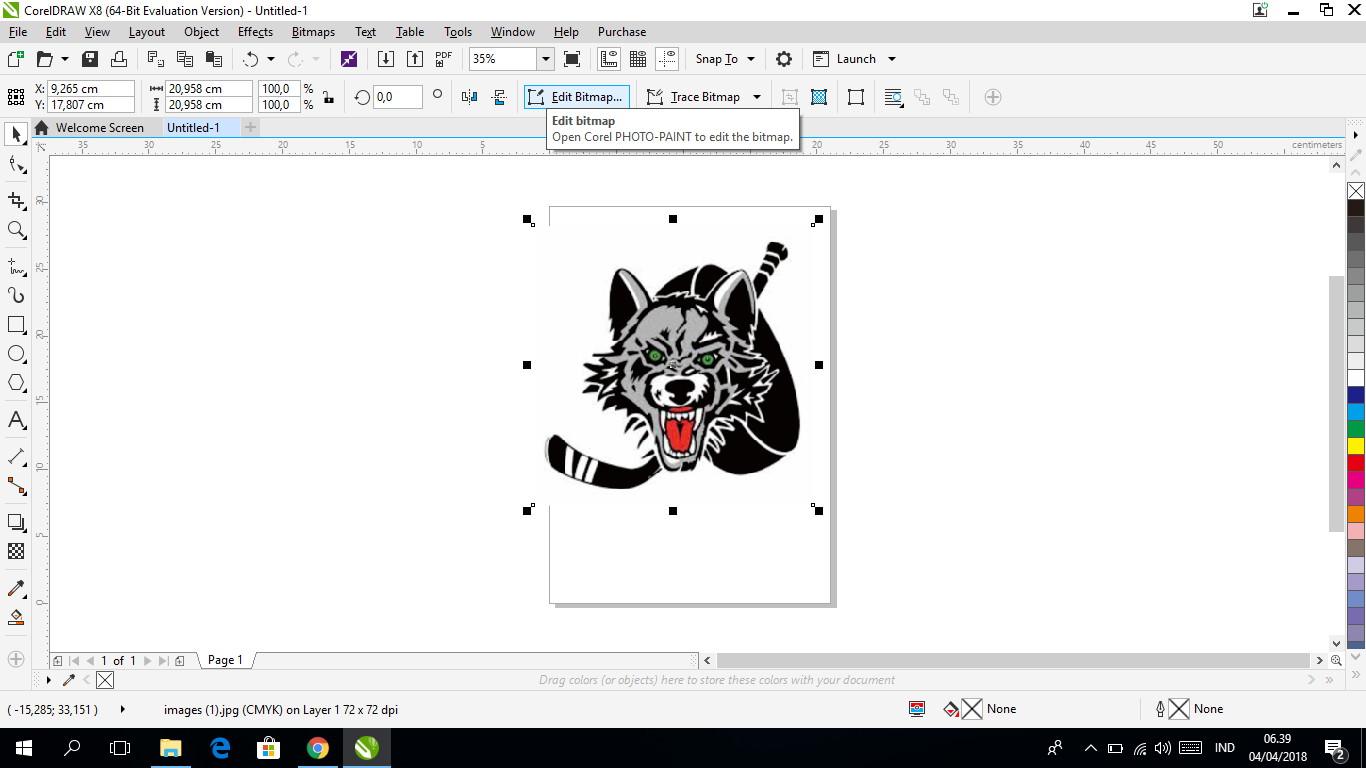This screenshot has height=768, width=1366.
Task: Select the Pick tool
Action: click(x=15, y=134)
